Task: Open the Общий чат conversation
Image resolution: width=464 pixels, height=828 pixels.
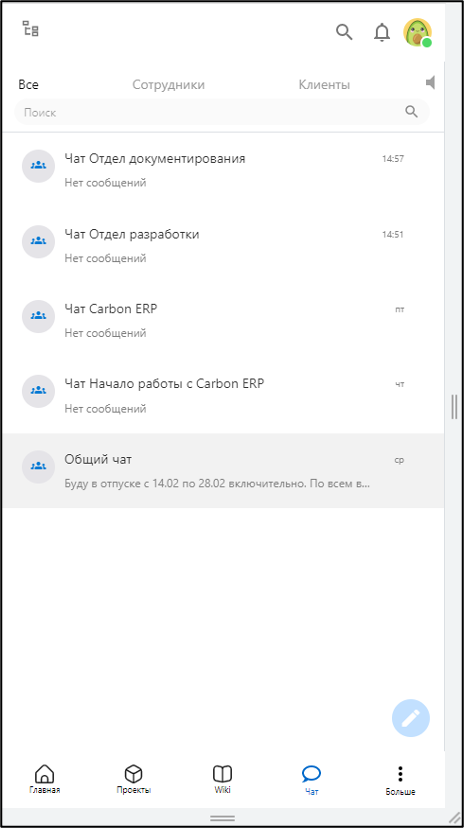Action: tap(222, 471)
